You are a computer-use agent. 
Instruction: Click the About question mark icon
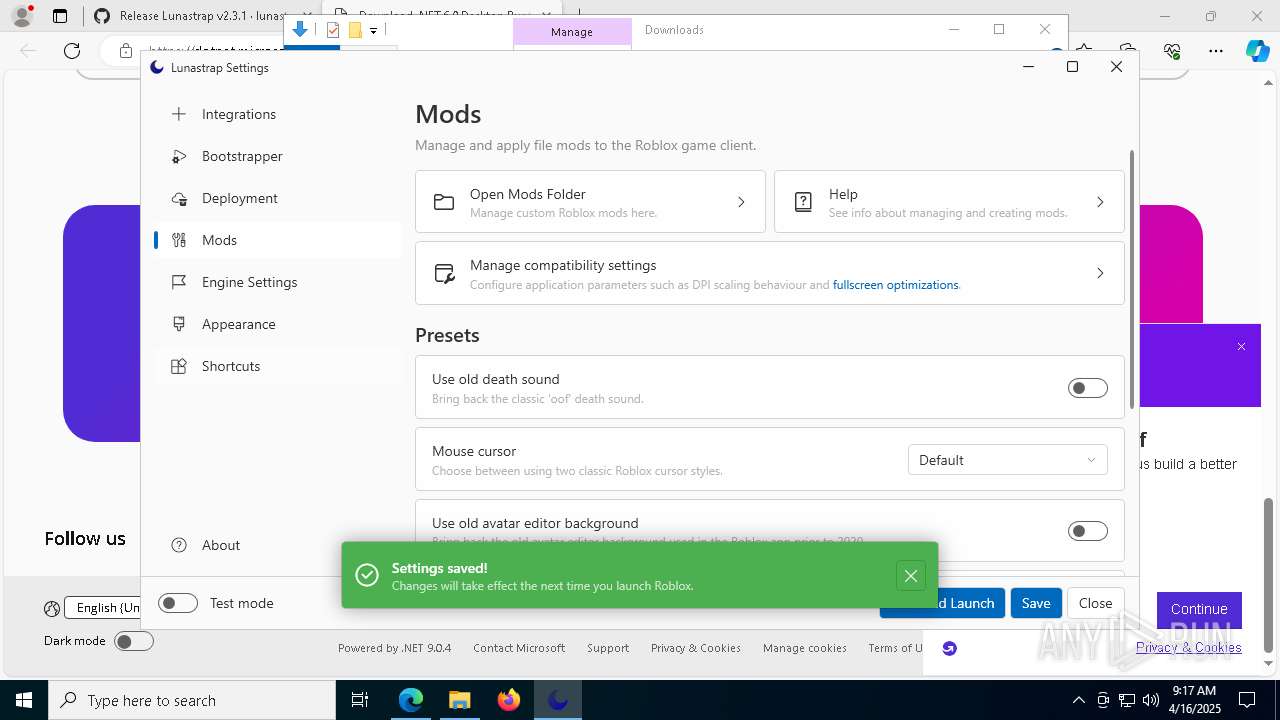(179, 545)
